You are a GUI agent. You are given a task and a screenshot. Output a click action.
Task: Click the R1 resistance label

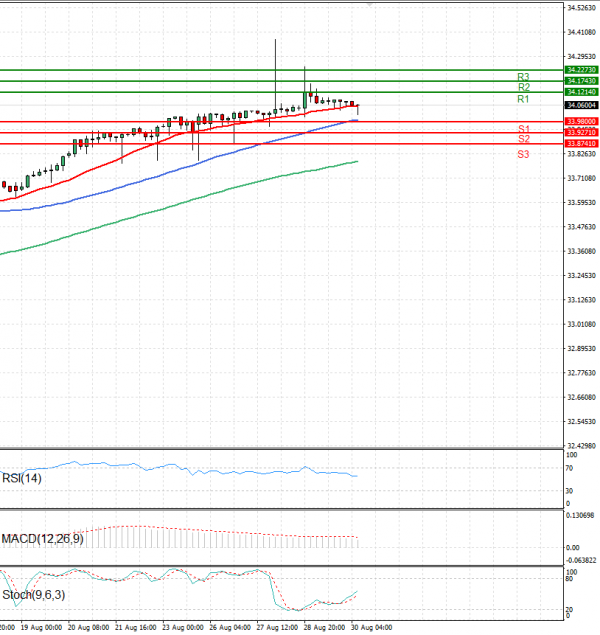(x=523, y=99)
